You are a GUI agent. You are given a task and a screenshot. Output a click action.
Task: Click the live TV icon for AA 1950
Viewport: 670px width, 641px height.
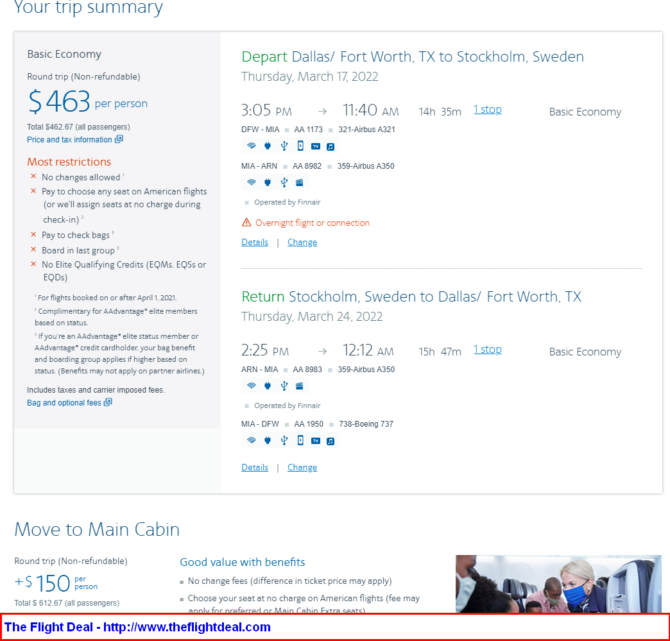tap(315, 441)
